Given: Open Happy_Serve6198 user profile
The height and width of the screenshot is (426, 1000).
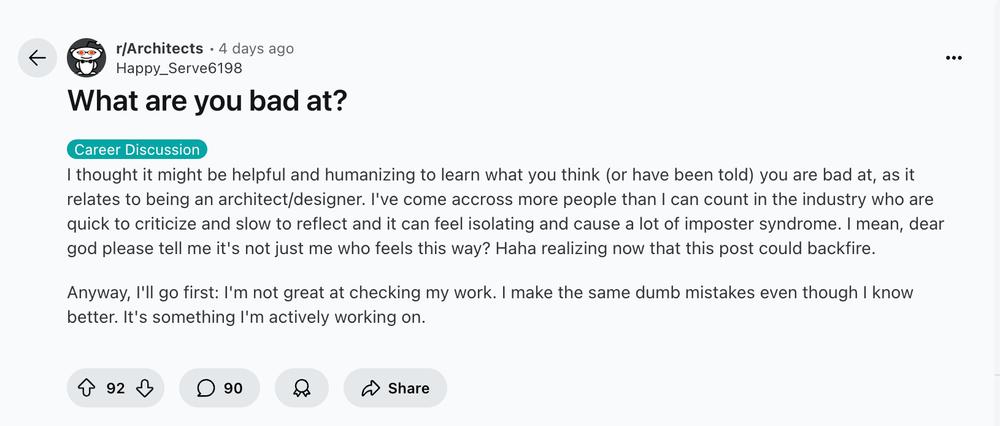Looking at the screenshot, I should (x=179, y=68).
